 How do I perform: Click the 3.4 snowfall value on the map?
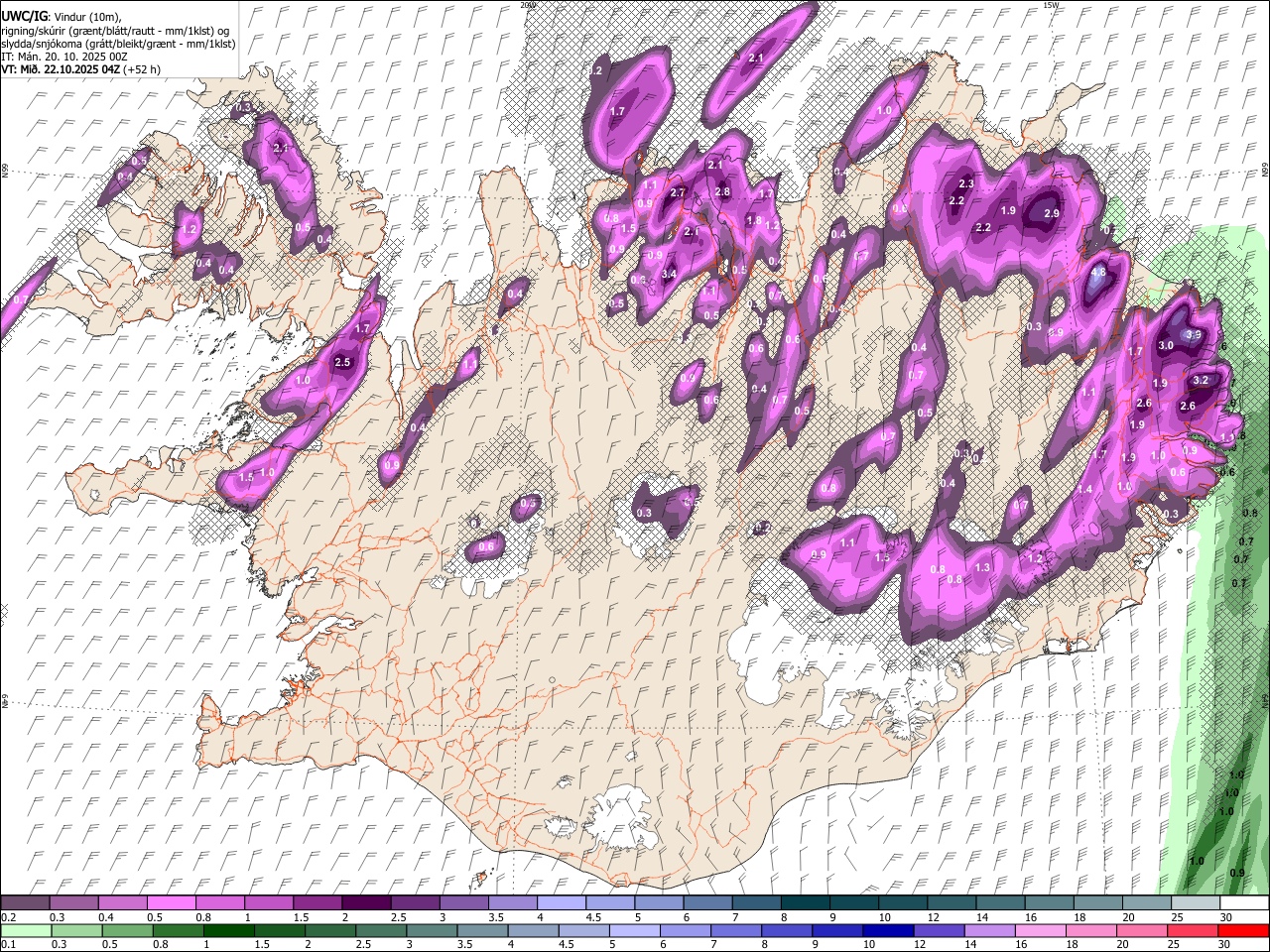669,275
